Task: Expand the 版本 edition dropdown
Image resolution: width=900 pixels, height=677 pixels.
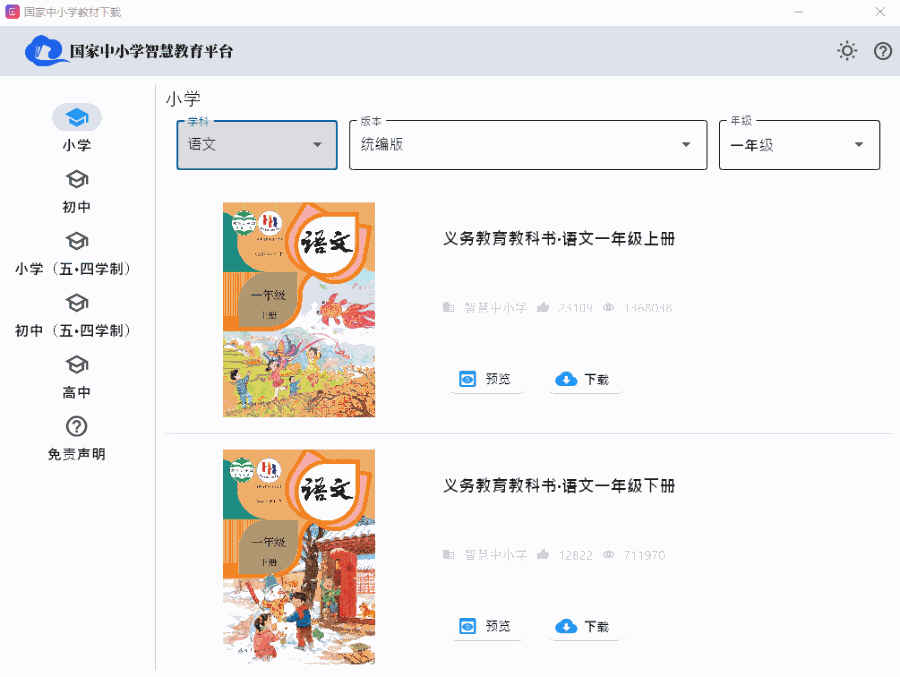Action: coord(527,144)
